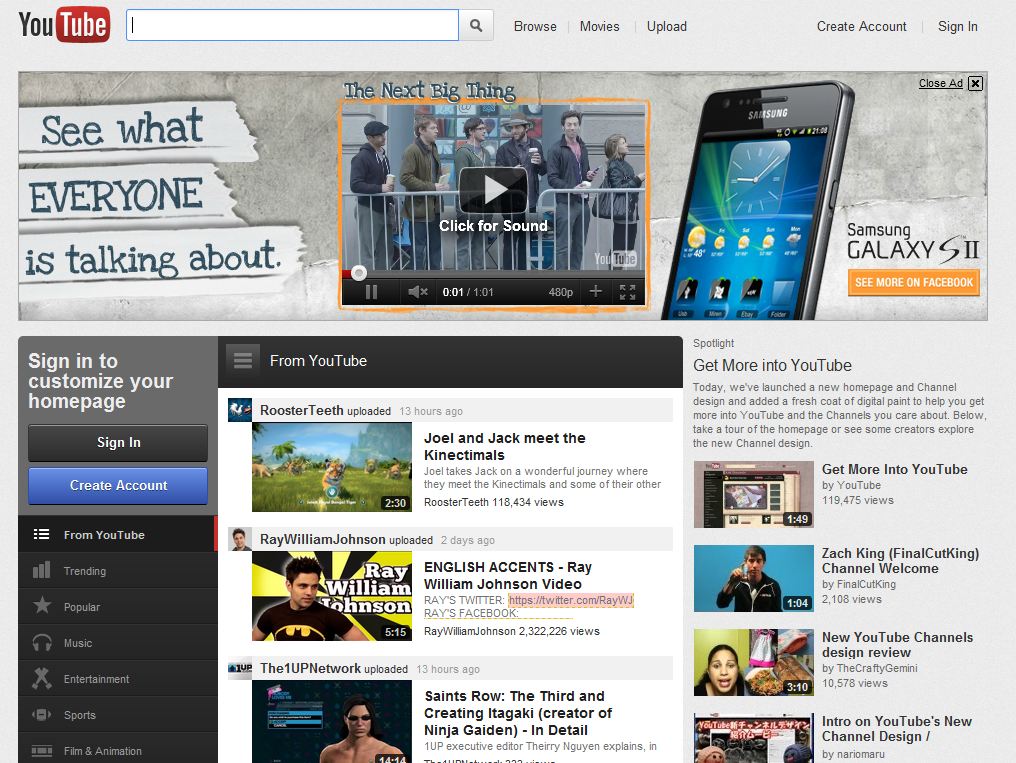This screenshot has height=763, width=1016.
Task: Close the Samsung banner ad
Action: pyautogui.click(x=974, y=83)
